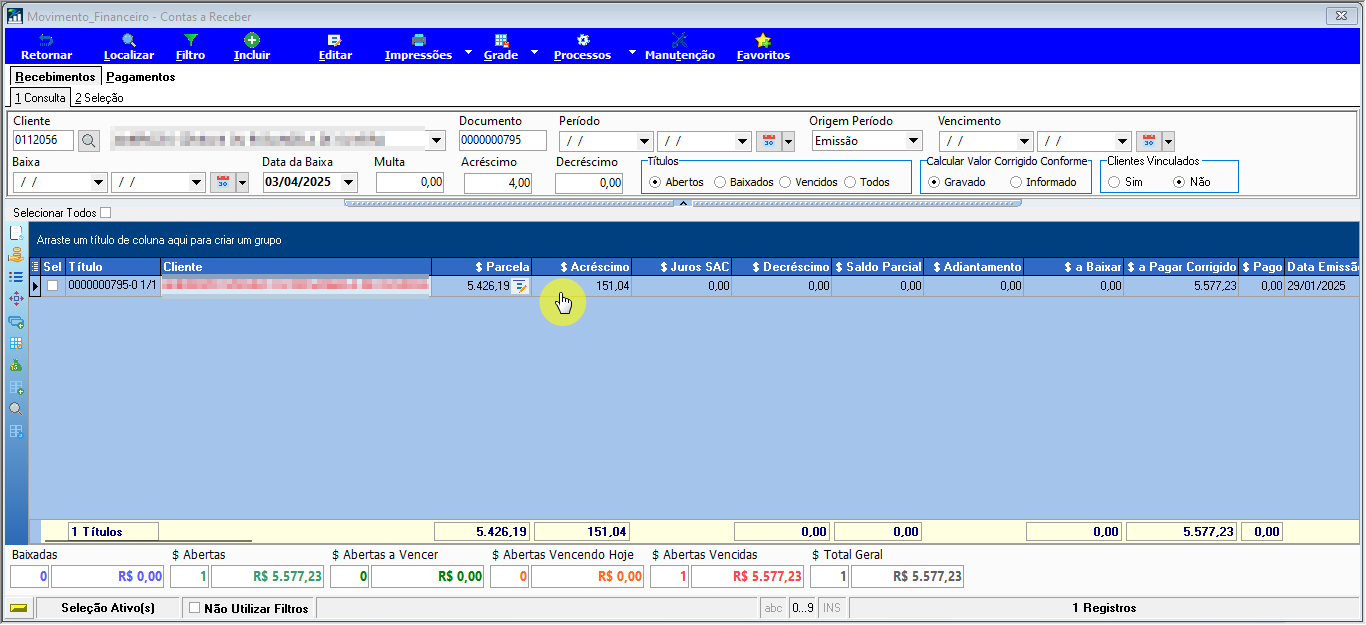
Task: Switch to the Pagamentos tab
Action: coord(141,77)
